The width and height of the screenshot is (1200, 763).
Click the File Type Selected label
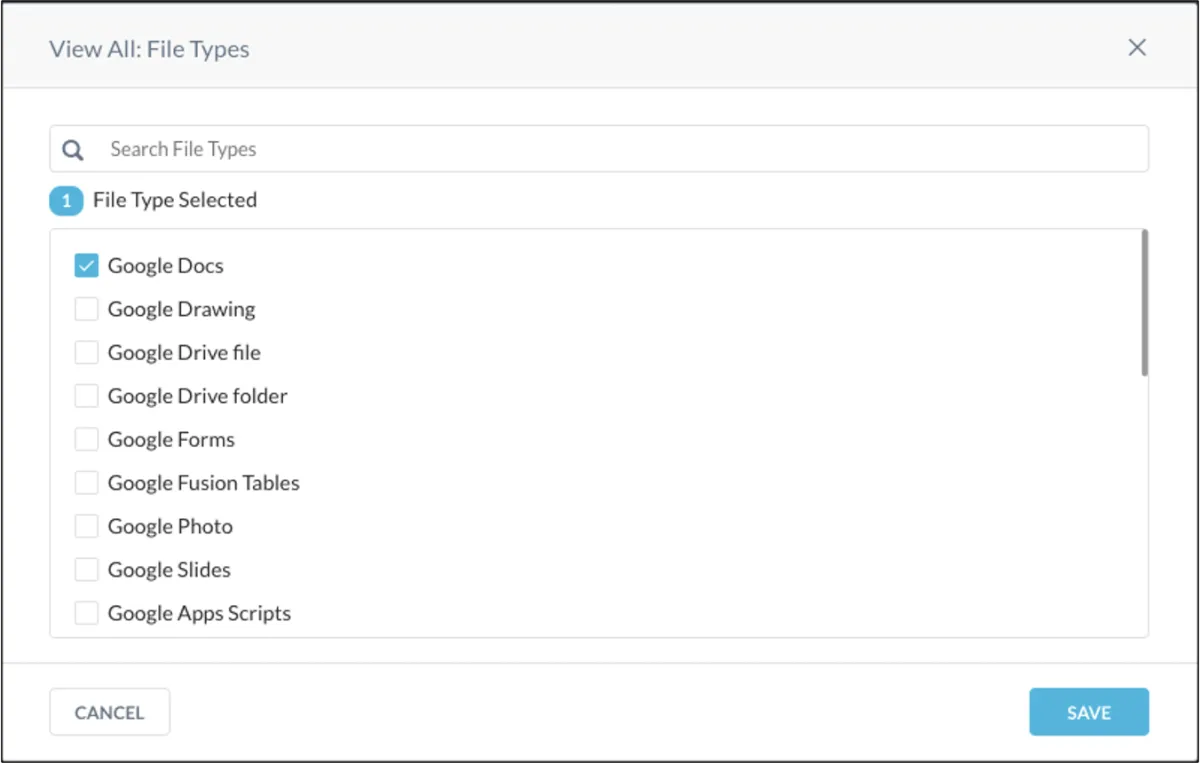tap(175, 201)
